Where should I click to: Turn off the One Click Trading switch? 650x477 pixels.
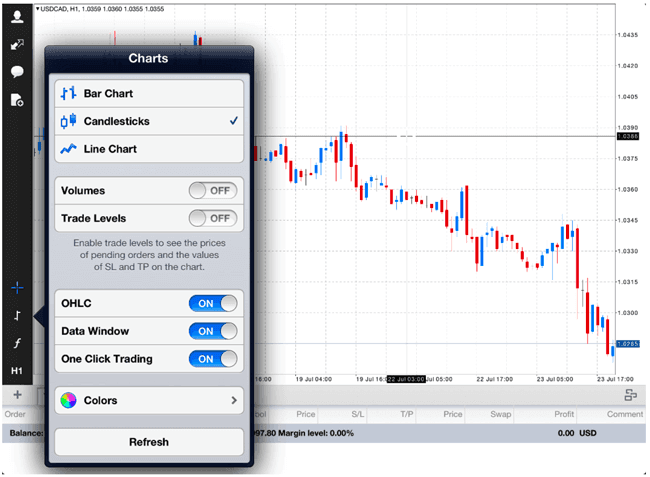[x=213, y=359]
